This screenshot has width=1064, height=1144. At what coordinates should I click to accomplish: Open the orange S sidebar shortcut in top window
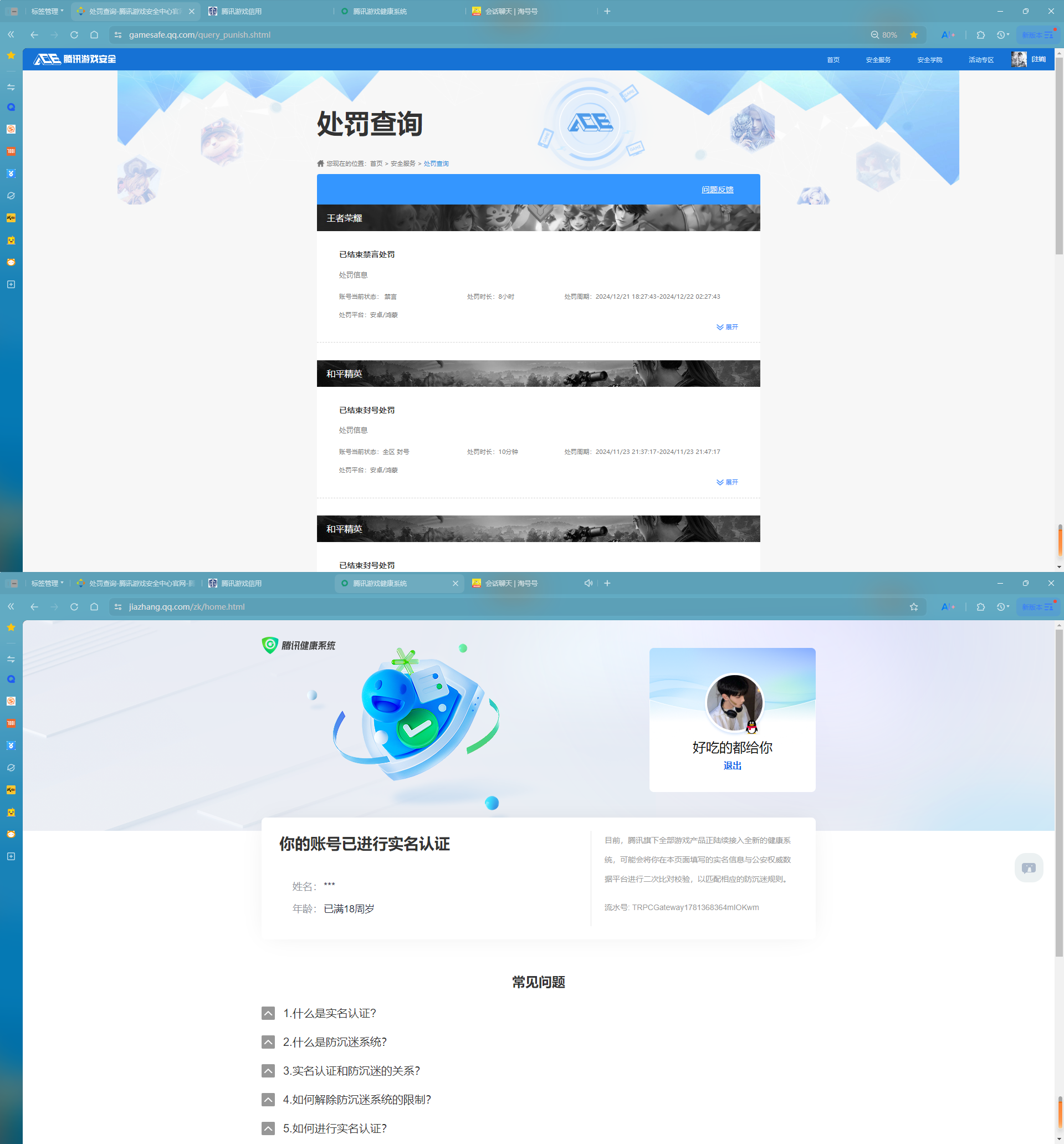(11, 129)
